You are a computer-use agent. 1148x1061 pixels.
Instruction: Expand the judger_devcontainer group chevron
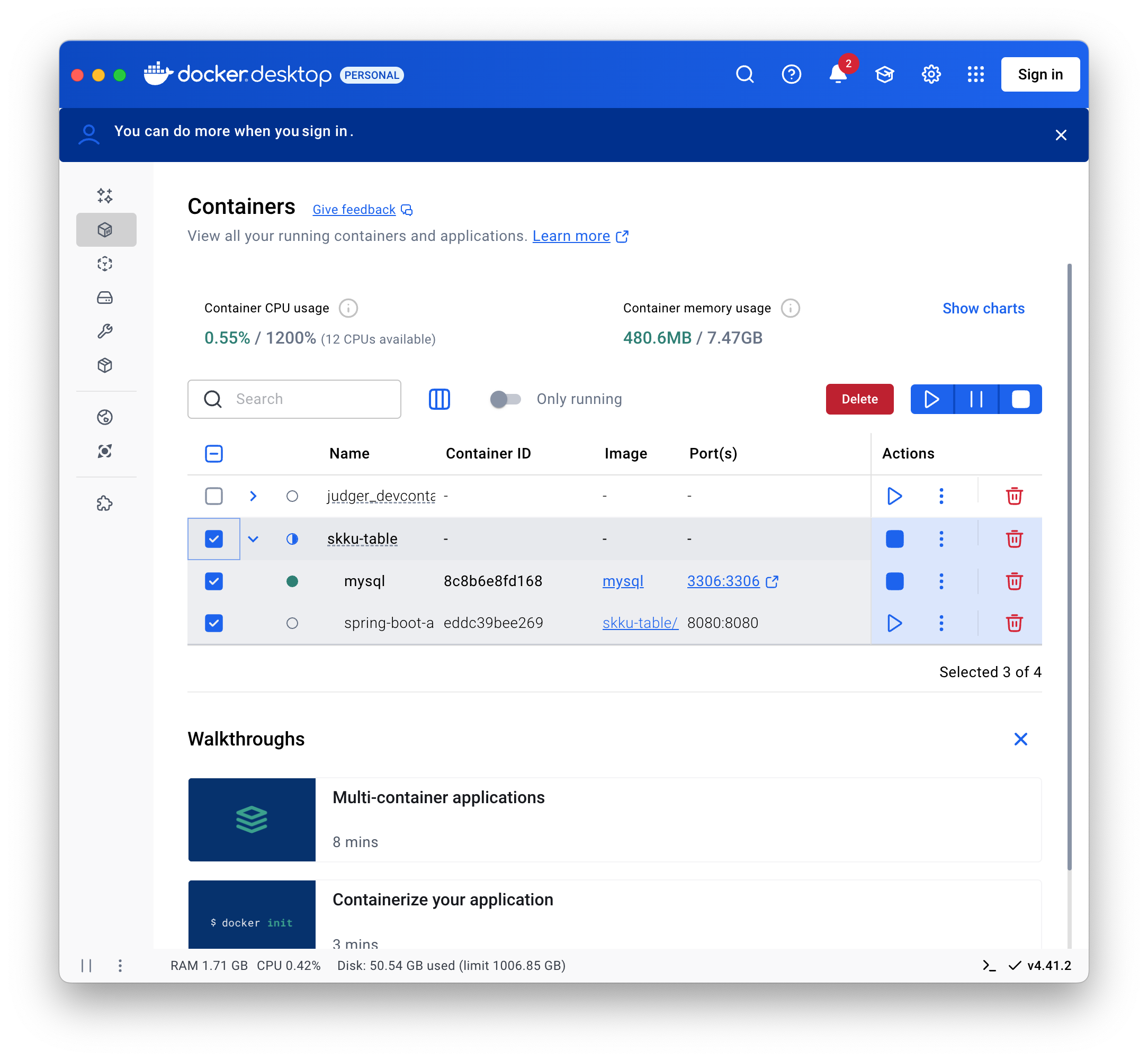253,496
